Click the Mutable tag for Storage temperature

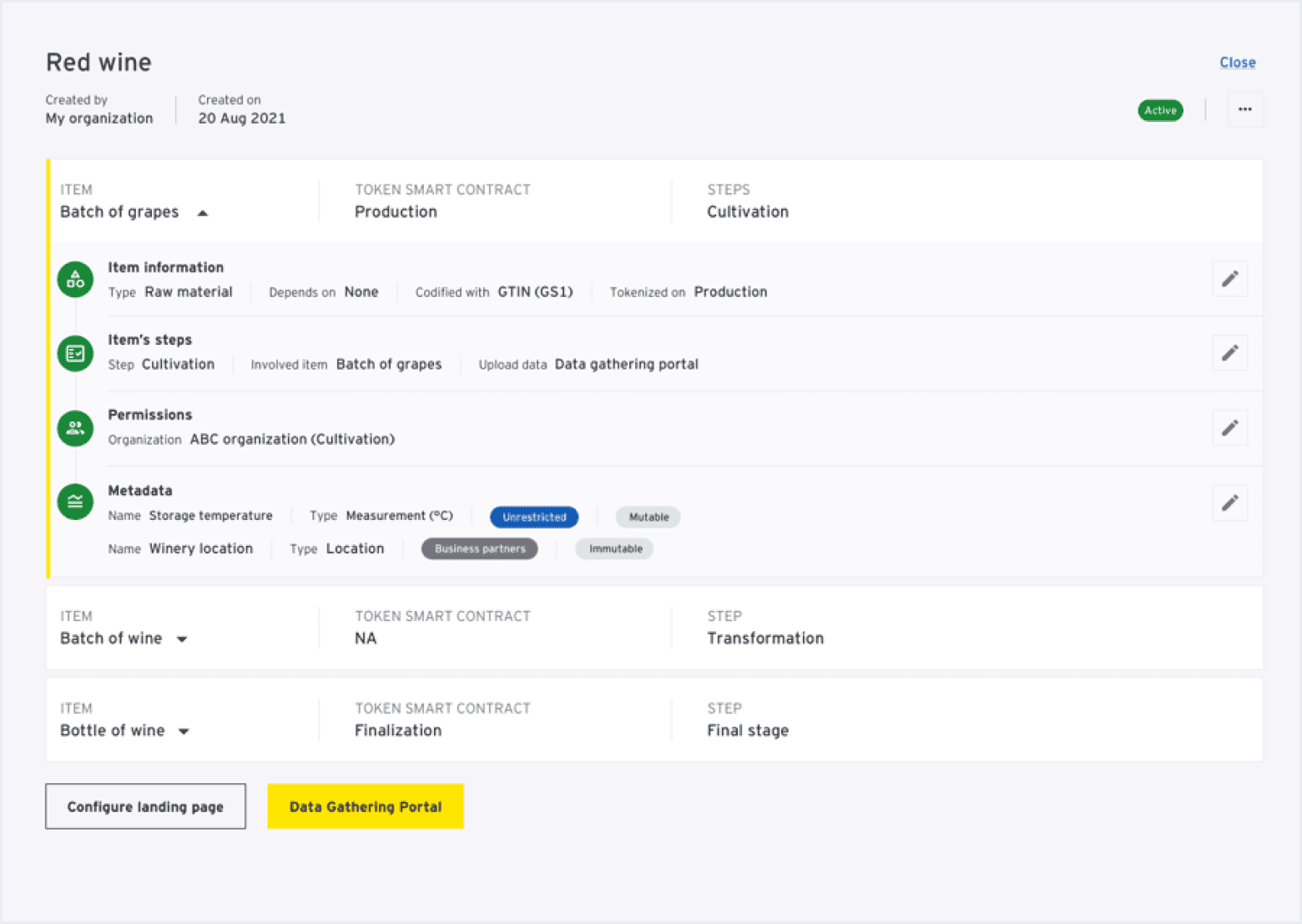click(x=648, y=518)
